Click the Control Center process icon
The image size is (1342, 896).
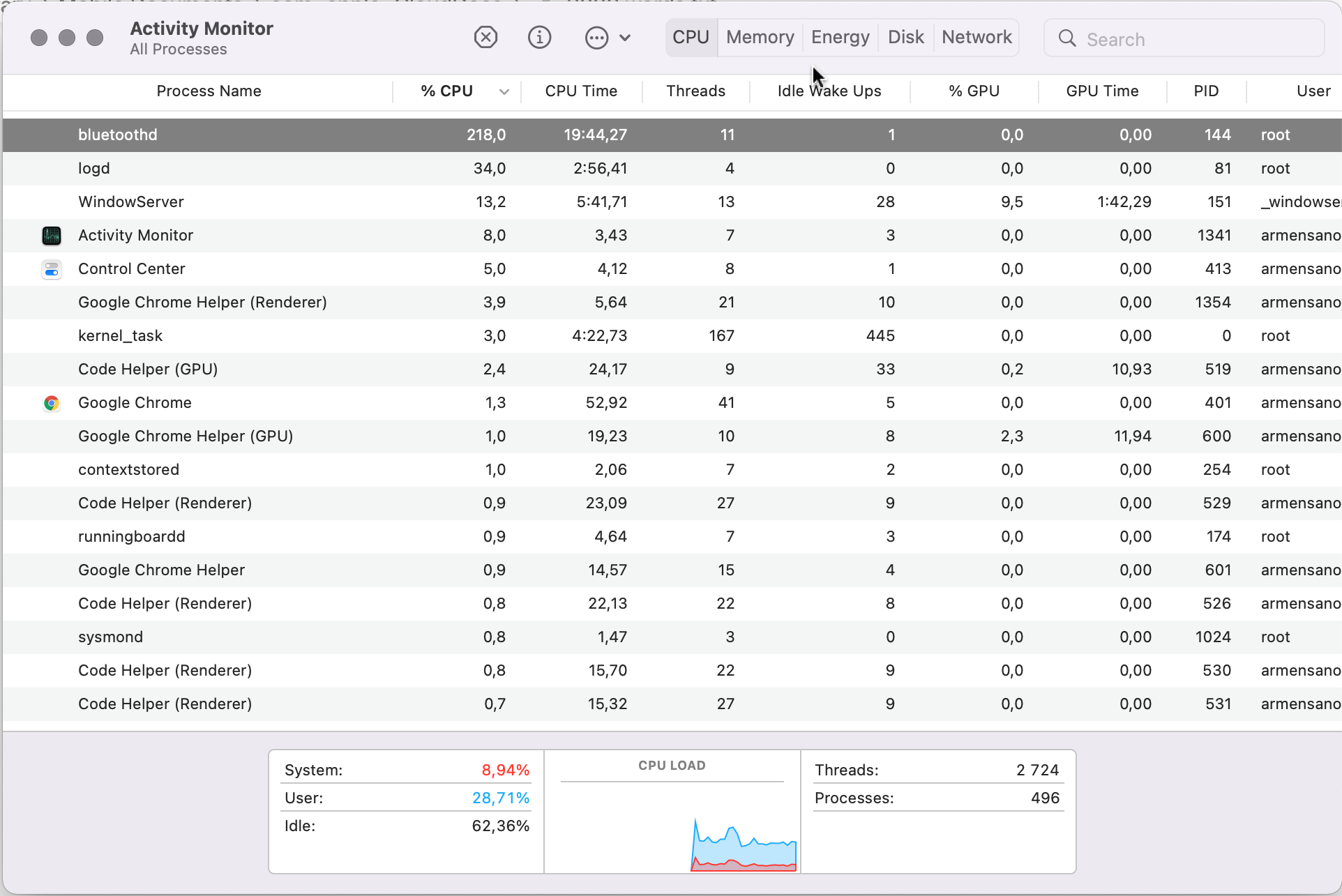pyautogui.click(x=52, y=269)
